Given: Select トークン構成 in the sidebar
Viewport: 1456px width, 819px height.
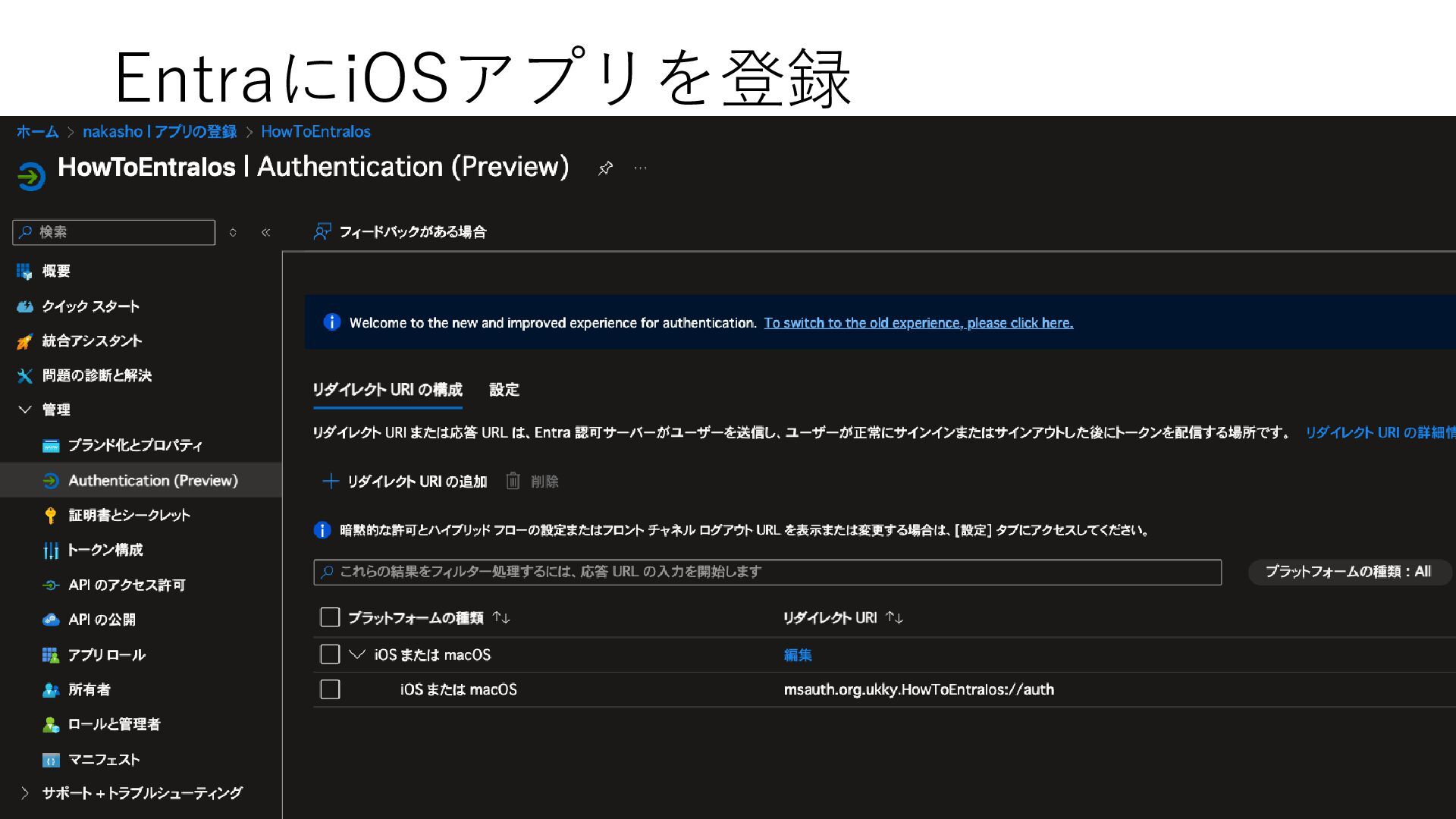Looking at the screenshot, I should coord(105,550).
